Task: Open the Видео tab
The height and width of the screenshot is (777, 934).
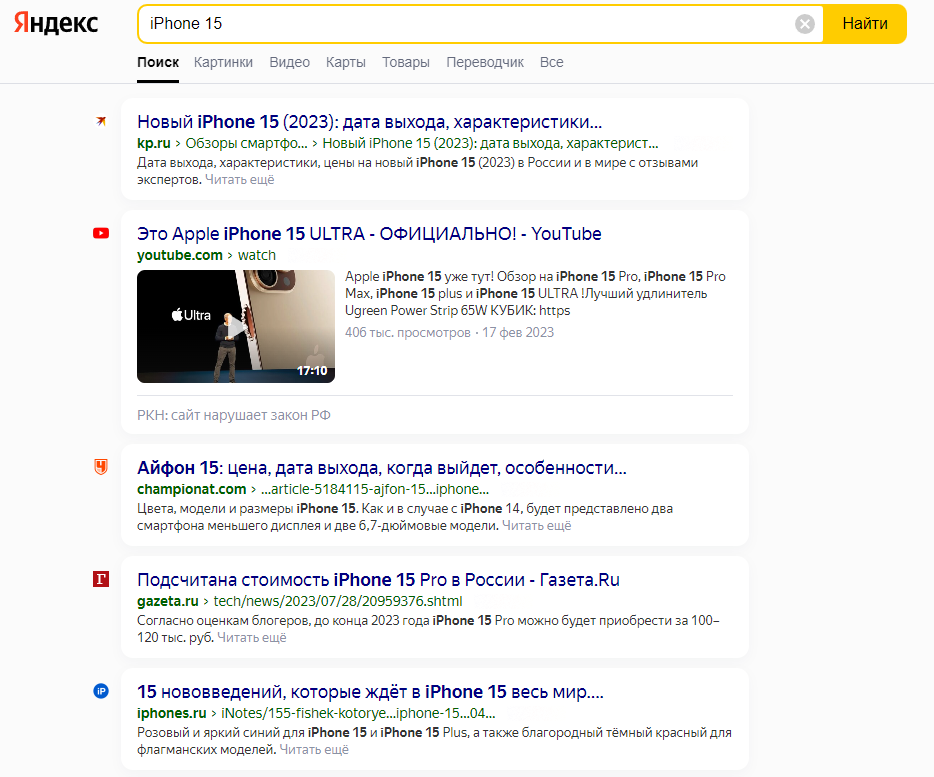Action: [x=289, y=62]
